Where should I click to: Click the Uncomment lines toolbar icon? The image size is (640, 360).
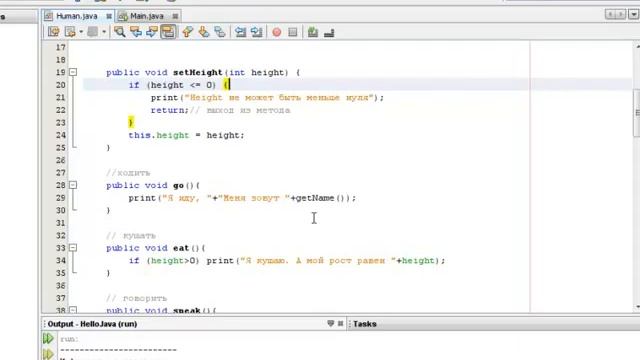(x=329, y=32)
